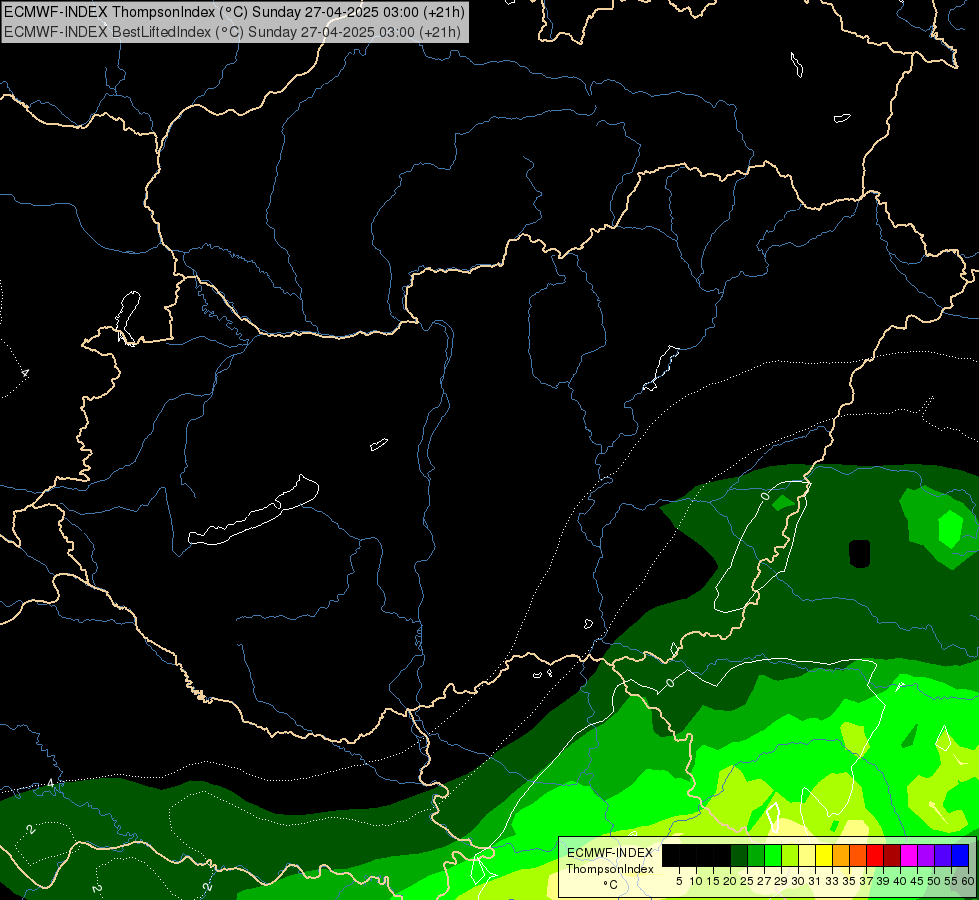Click the legend tick label 10
Image resolution: width=979 pixels, height=900 pixels.
pos(696,881)
